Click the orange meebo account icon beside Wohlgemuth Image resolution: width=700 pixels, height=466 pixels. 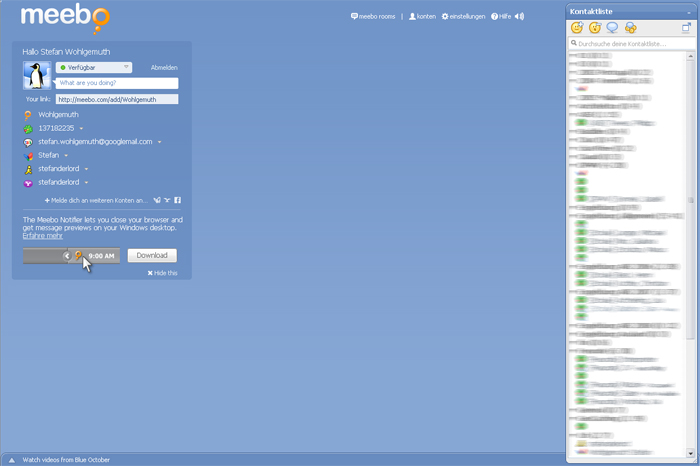coord(28,115)
